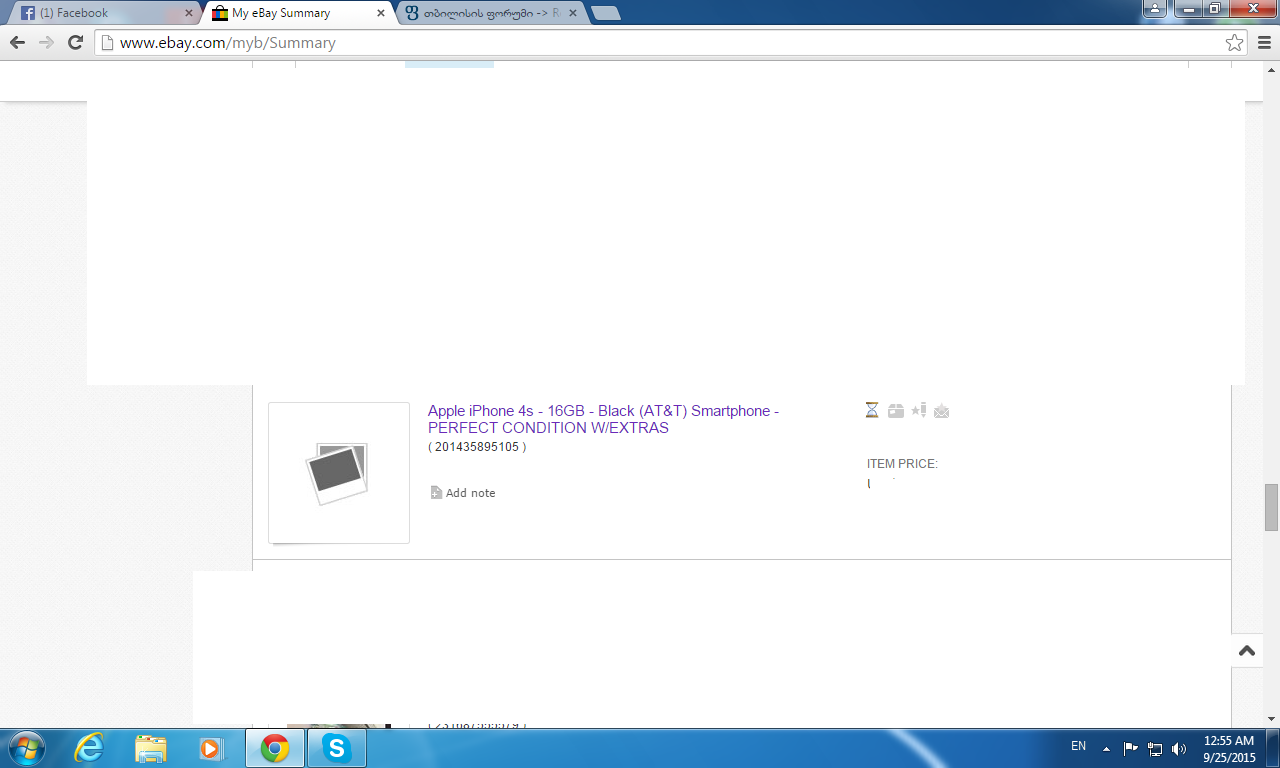
Task: Switch to the (1) Facebook tab
Action: [x=104, y=14]
